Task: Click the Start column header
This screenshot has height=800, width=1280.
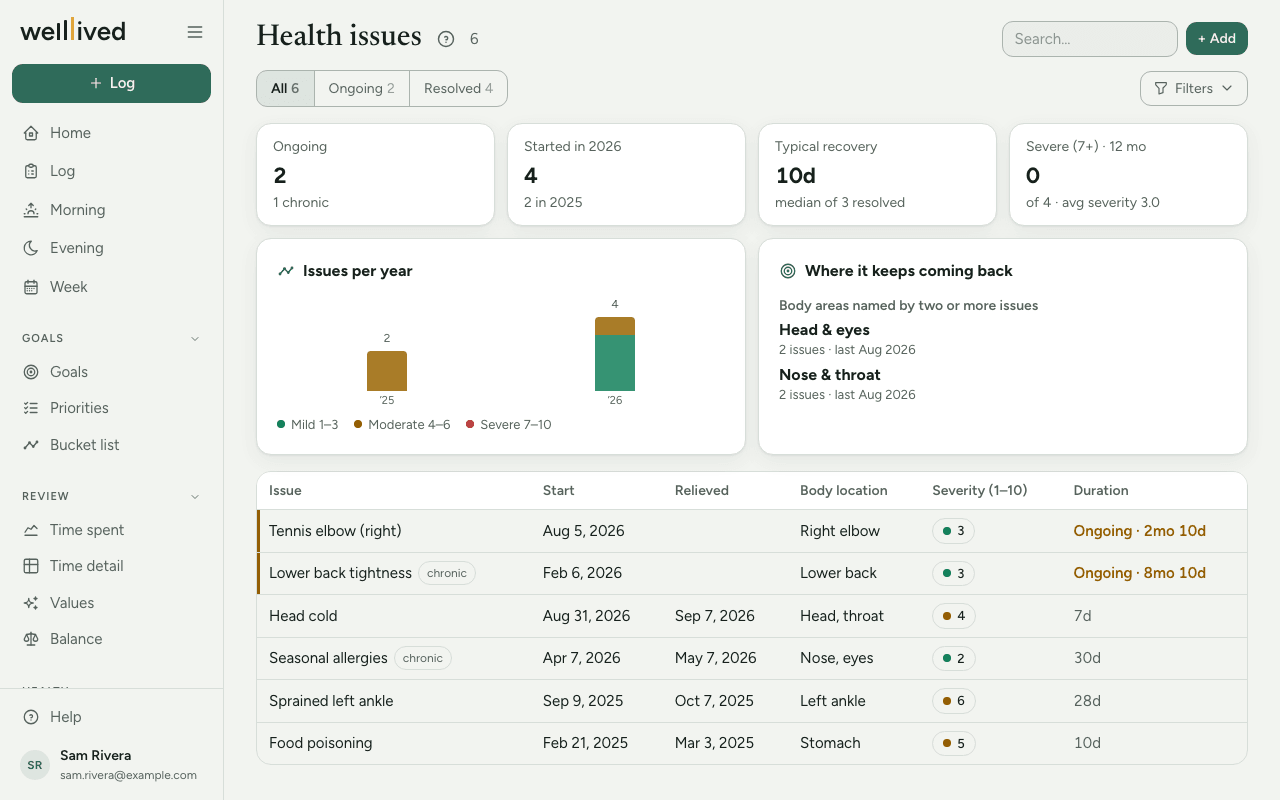Action: (x=559, y=491)
